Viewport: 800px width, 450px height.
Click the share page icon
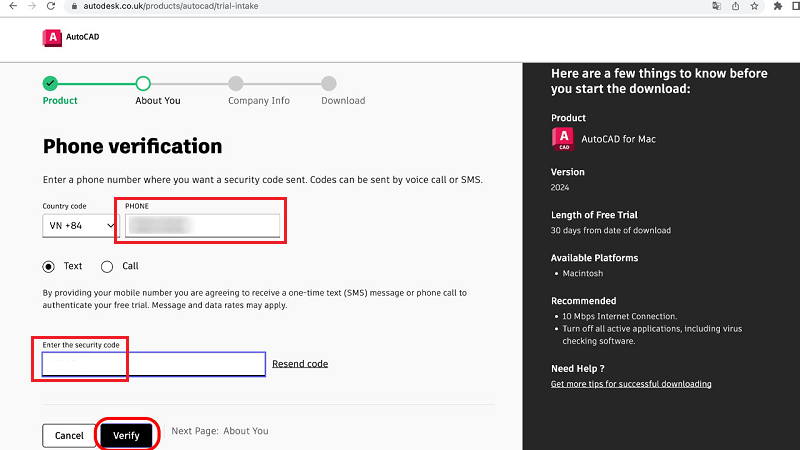[735, 6]
